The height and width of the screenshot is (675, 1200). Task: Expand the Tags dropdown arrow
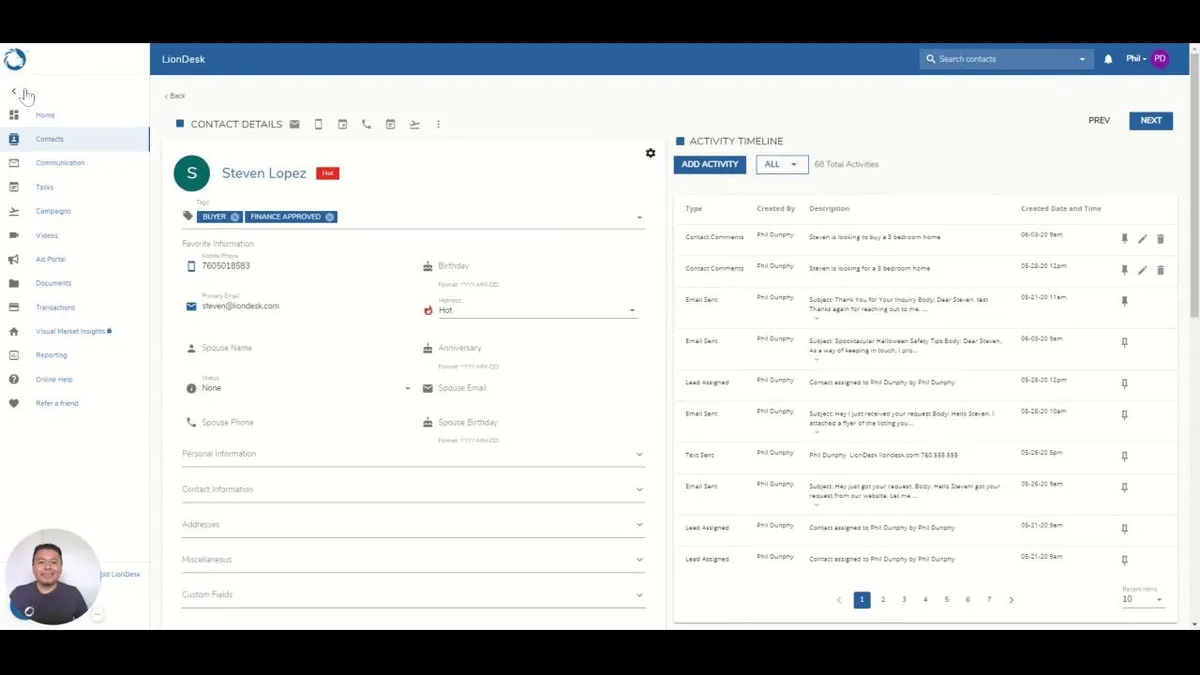639,217
